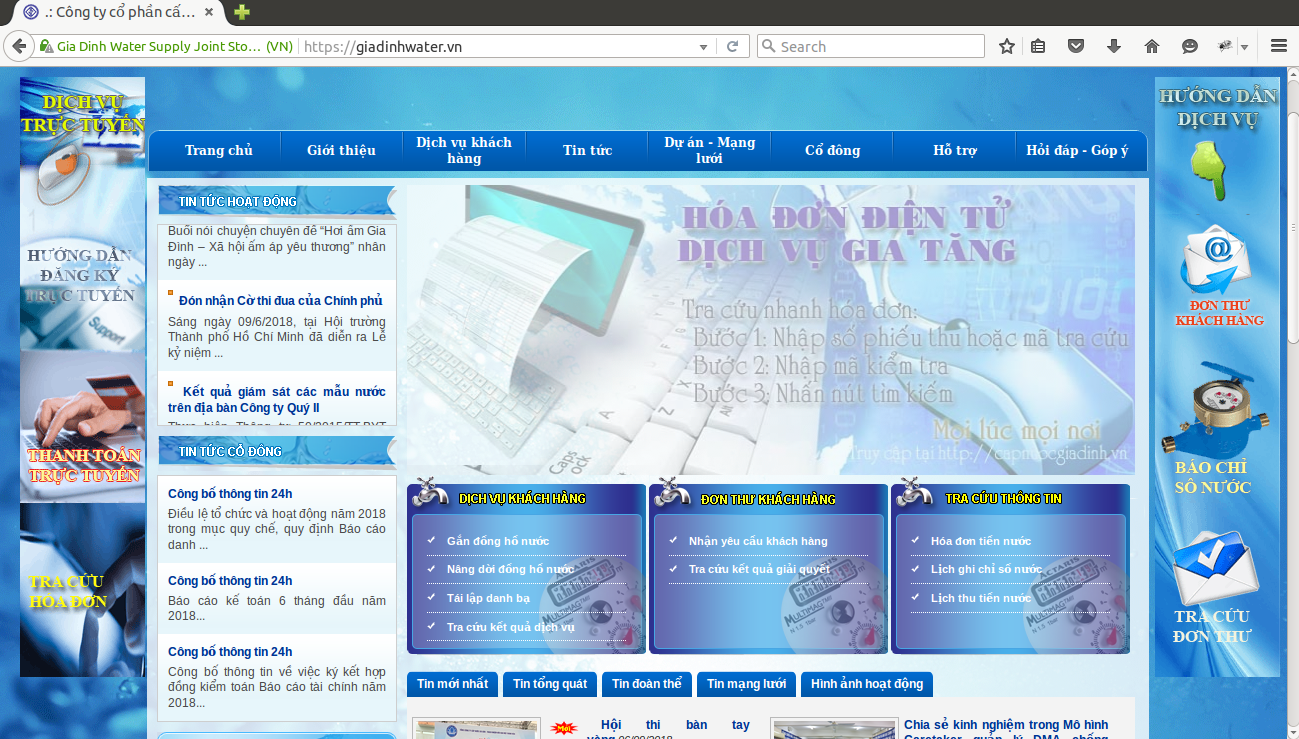
Task: Click the Firefox bookmark star icon
Action: [x=1007, y=46]
